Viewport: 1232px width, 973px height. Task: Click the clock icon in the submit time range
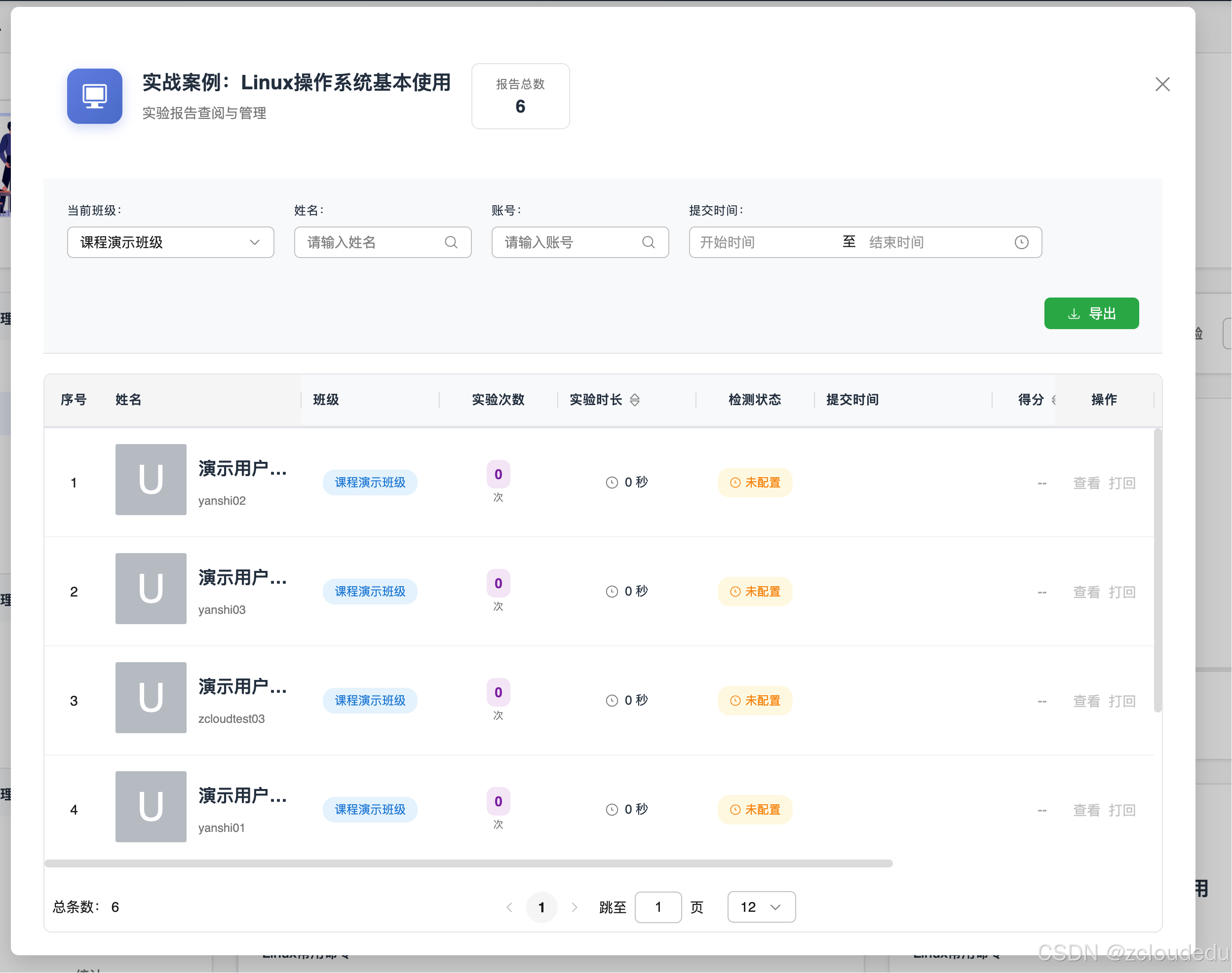[1021, 242]
